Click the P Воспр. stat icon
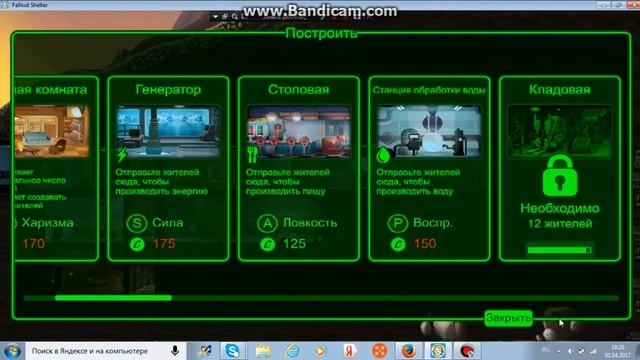640x360 pixels. [398, 223]
